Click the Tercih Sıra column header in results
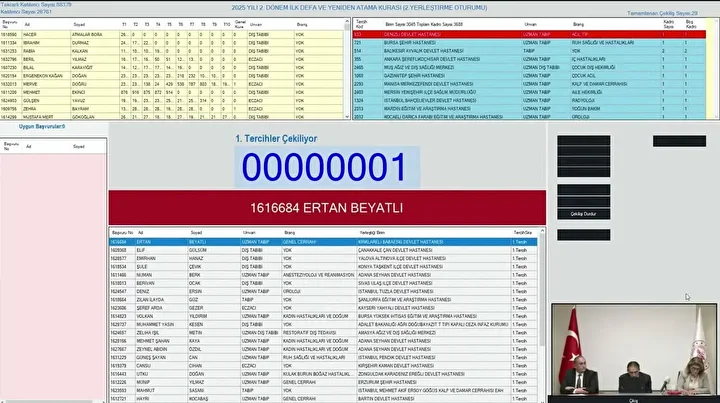The height and width of the screenshot is (403, 720). (522, 232)
